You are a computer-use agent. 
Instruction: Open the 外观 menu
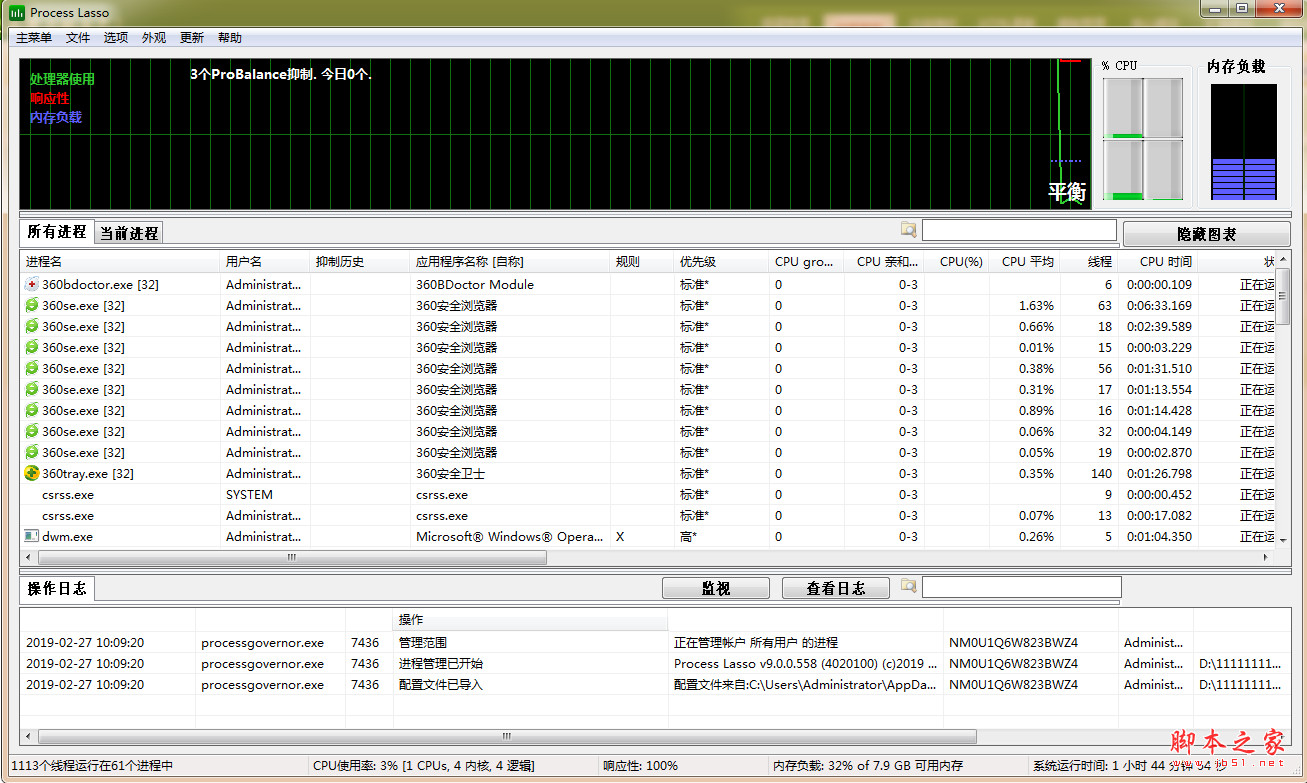(154, 38)
